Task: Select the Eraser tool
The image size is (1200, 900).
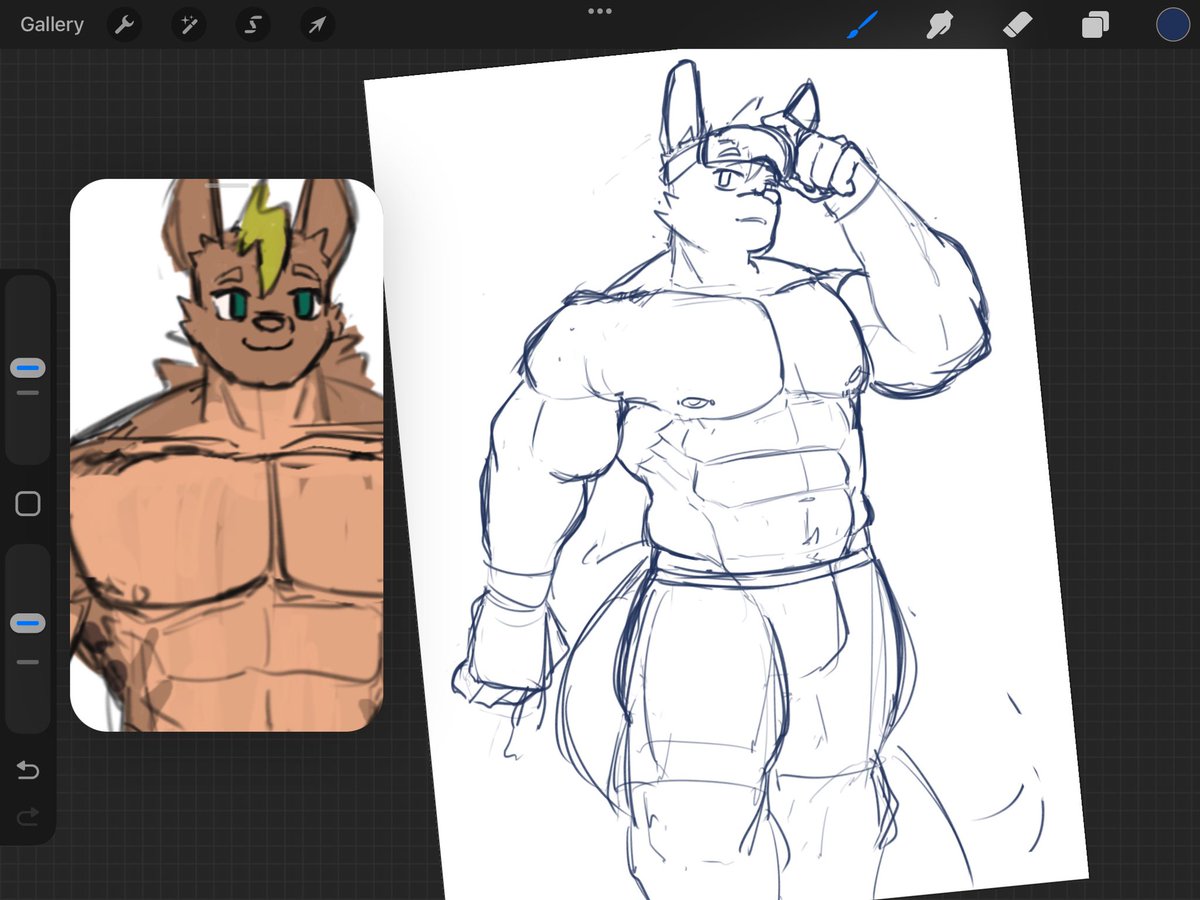Action: [1016, 25]
